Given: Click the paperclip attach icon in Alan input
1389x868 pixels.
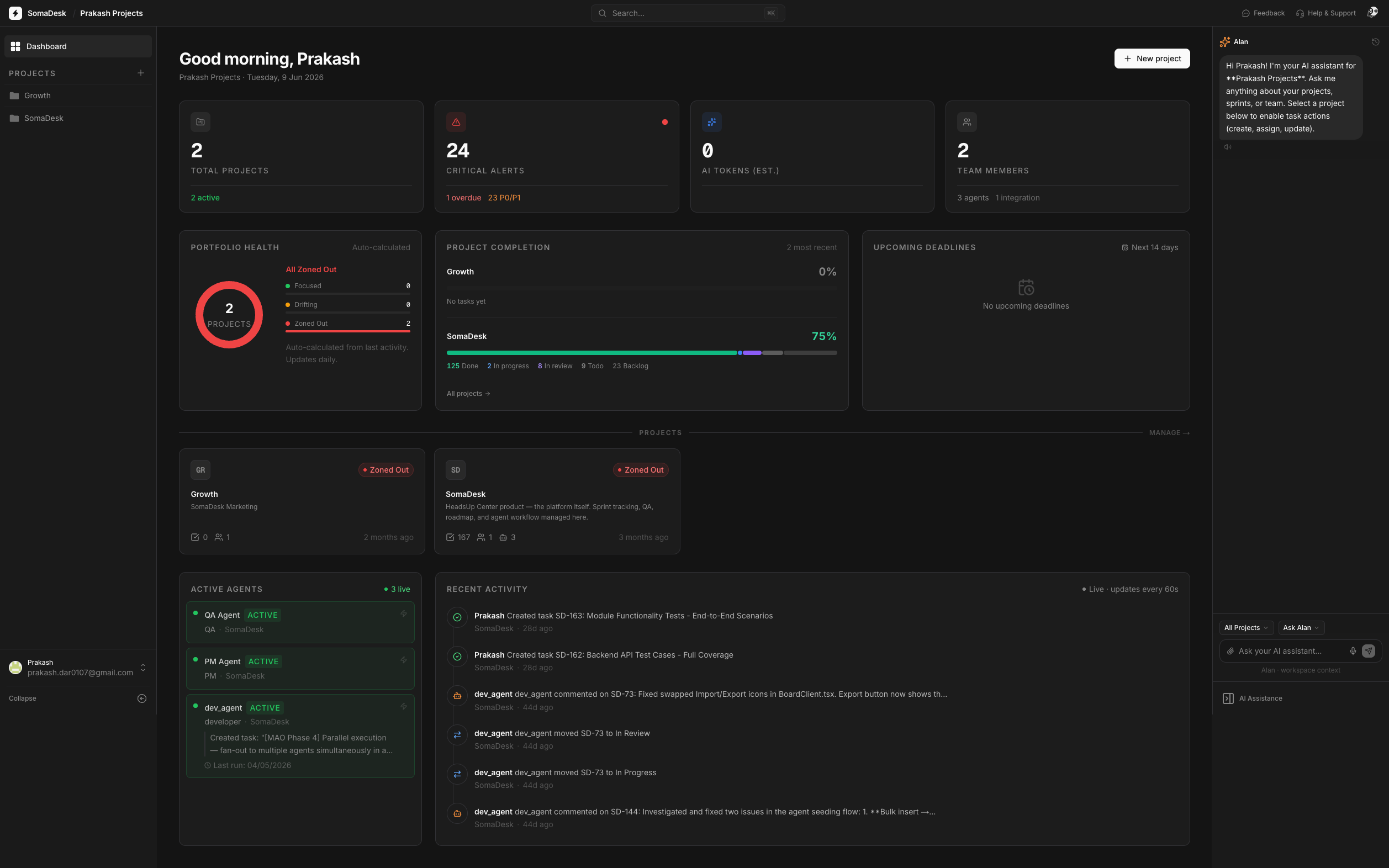Looking at the screenshot, I should click(x=1230, y=651).
